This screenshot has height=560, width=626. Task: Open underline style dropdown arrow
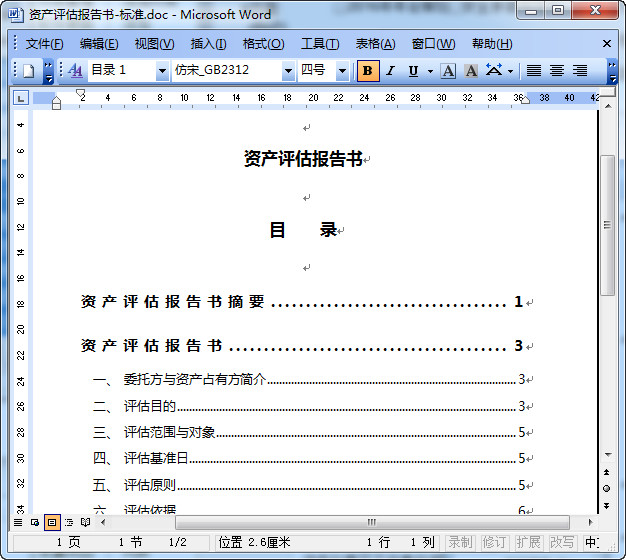430,71
